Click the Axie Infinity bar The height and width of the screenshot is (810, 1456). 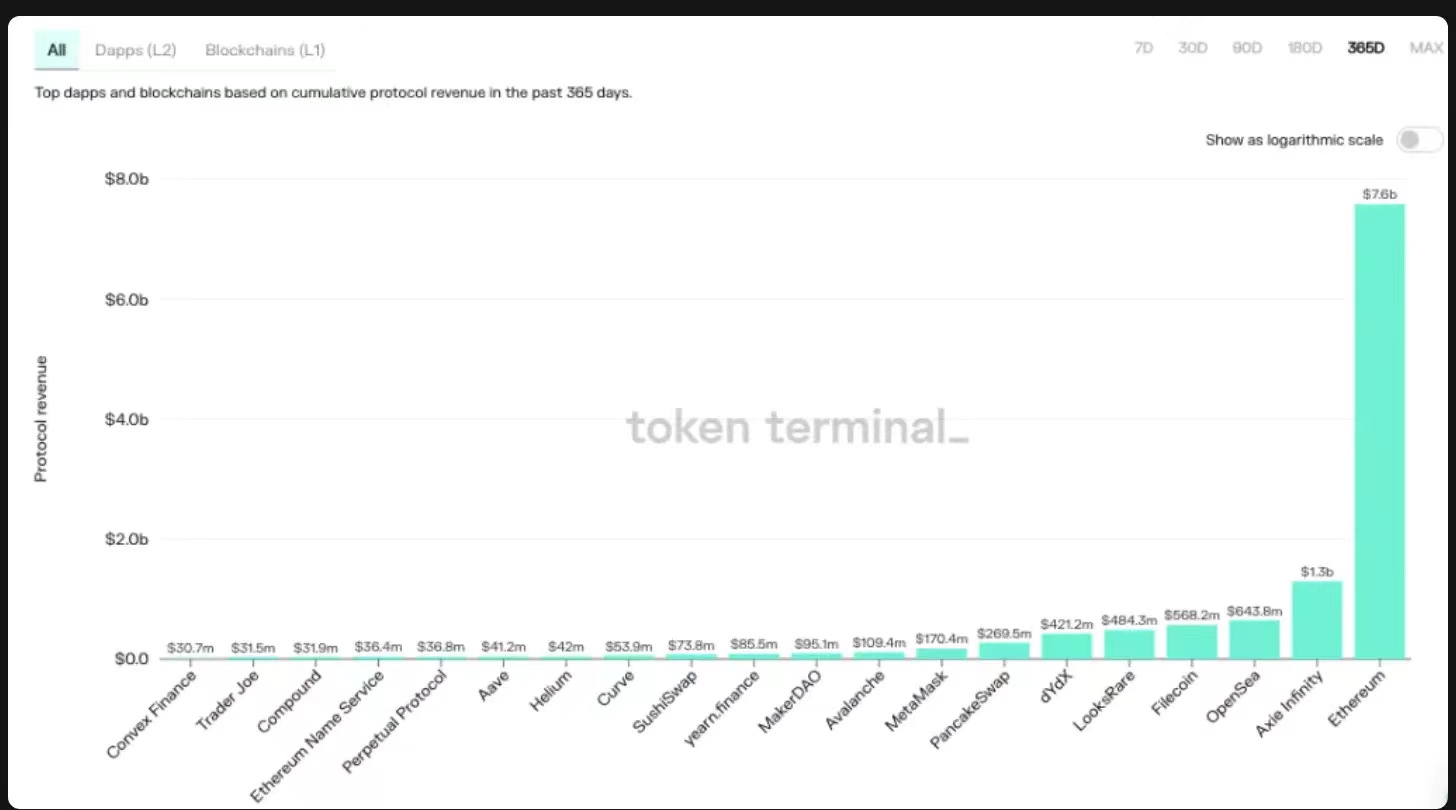pyautogui.click(x=1317, y=620)
